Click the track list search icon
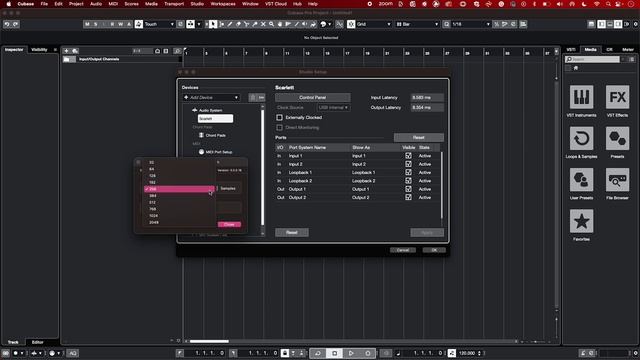 (x=177, y=51)
